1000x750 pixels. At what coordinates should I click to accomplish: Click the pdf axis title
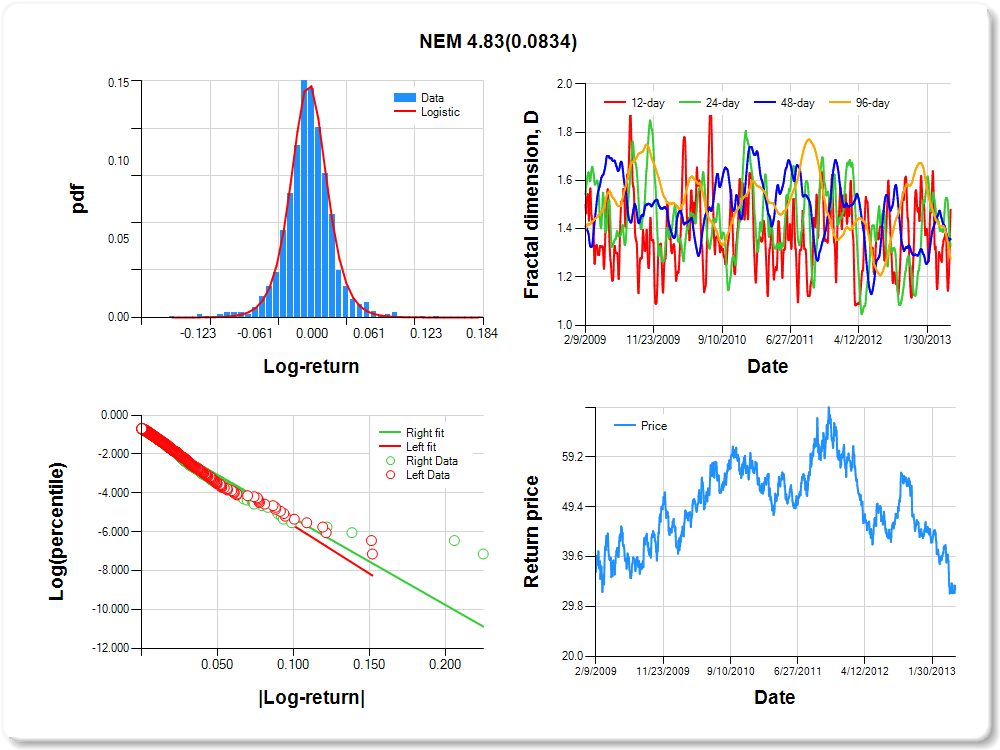pos(77,200)
